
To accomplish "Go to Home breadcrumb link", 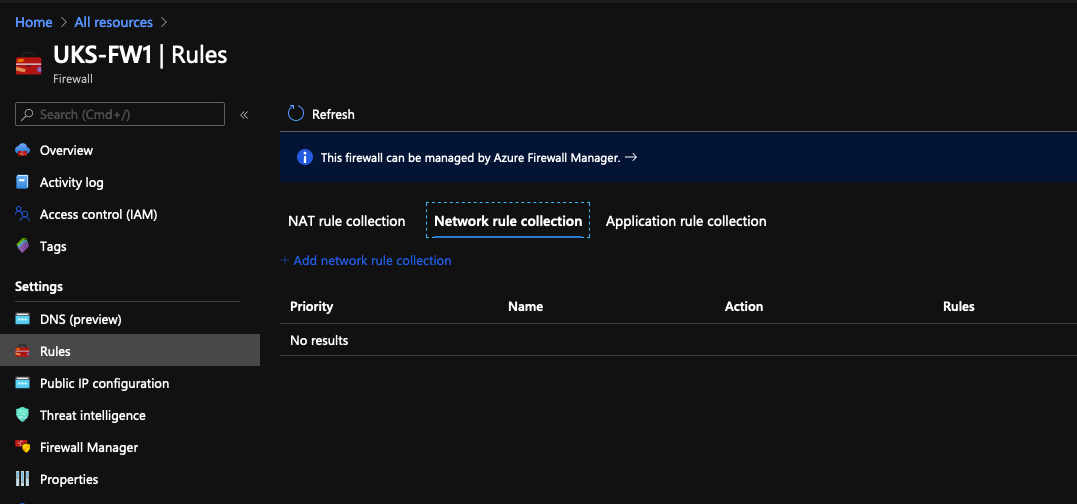I will tap(34, 22).
